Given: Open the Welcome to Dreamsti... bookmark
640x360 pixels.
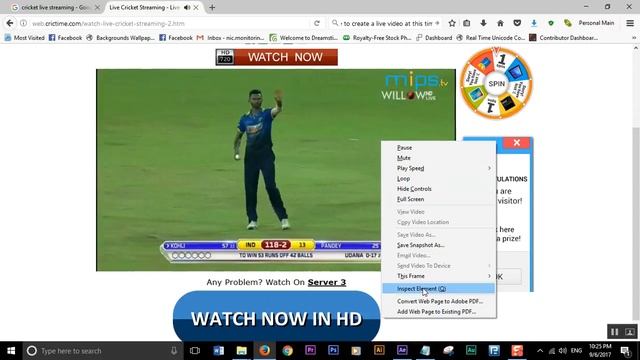Looking at the screenshot, I should 304,38.
